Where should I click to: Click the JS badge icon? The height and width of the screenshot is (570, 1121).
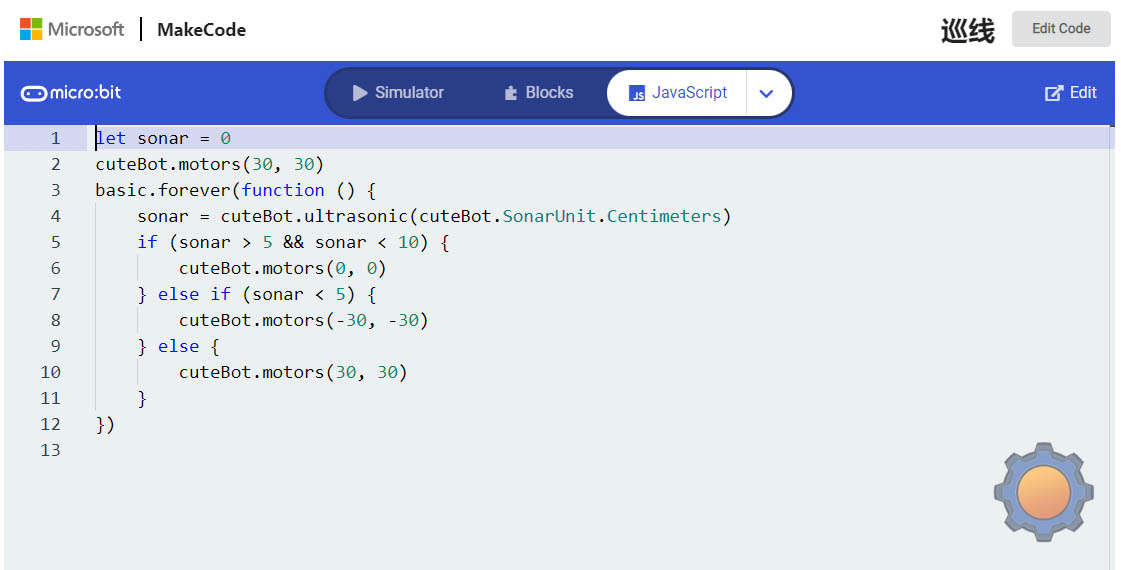point(637,93)
